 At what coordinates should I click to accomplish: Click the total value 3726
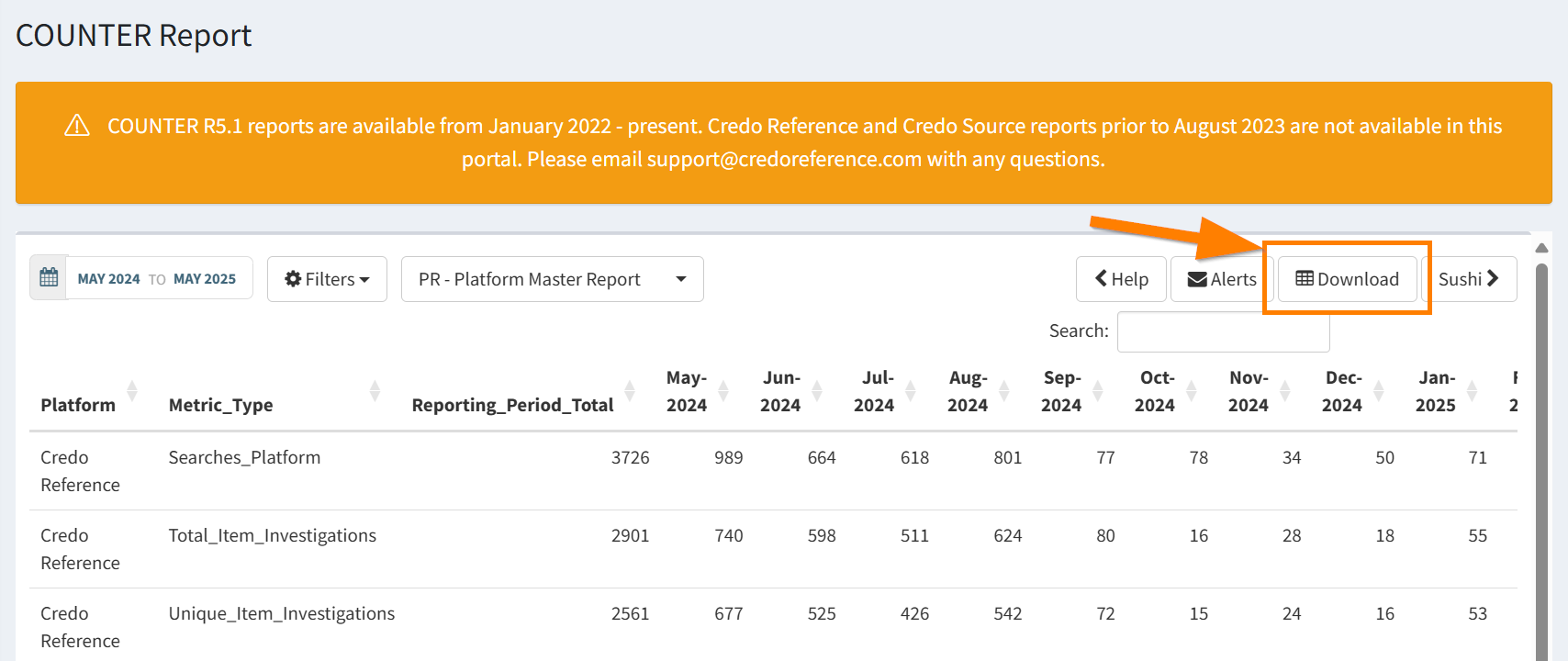[630, 457]
